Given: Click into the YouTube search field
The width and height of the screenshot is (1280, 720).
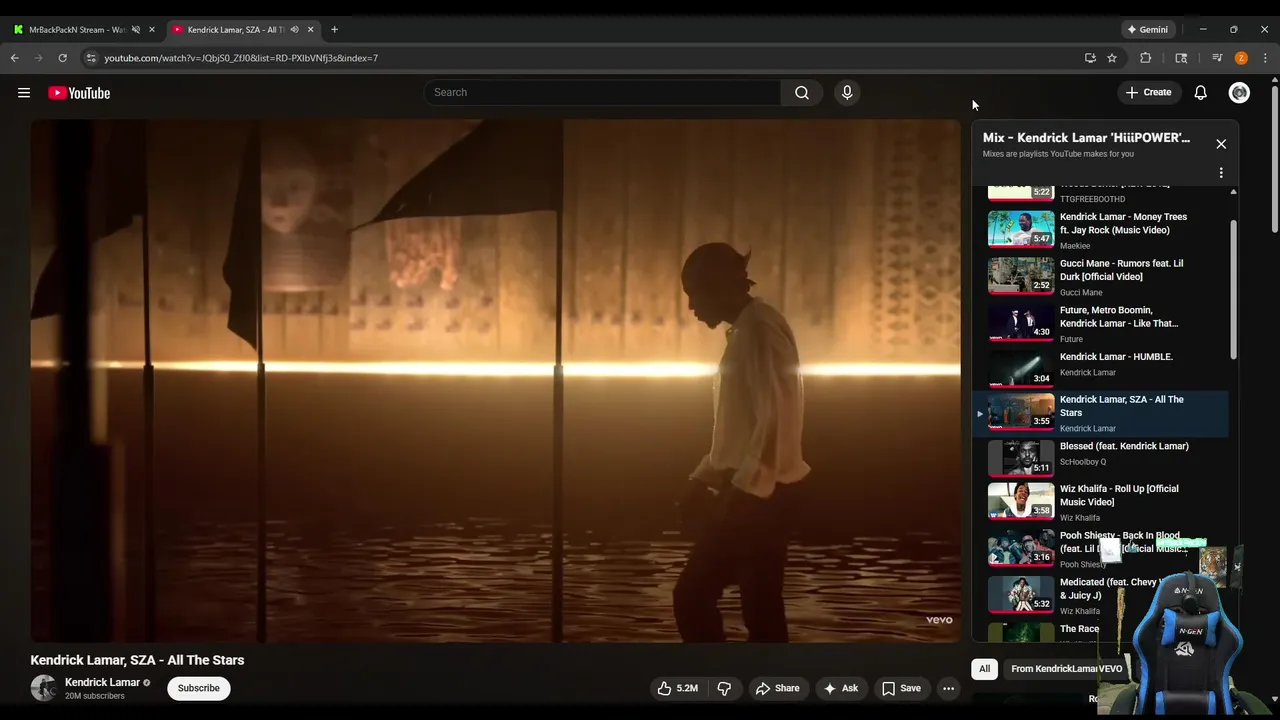Looking at the screenshot, I should (x=602, y=93).
